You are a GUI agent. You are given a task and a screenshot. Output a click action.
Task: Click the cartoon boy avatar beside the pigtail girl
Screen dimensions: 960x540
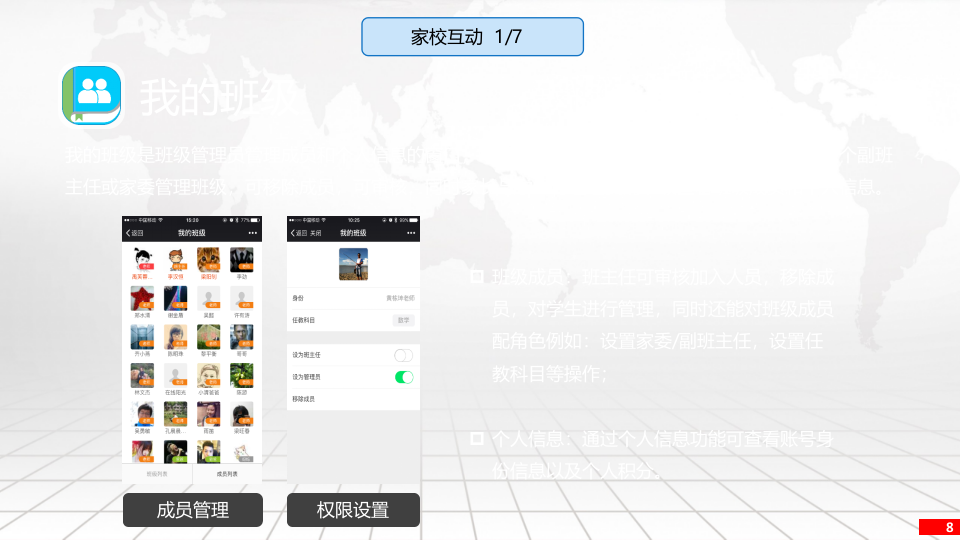pos(176,260)
